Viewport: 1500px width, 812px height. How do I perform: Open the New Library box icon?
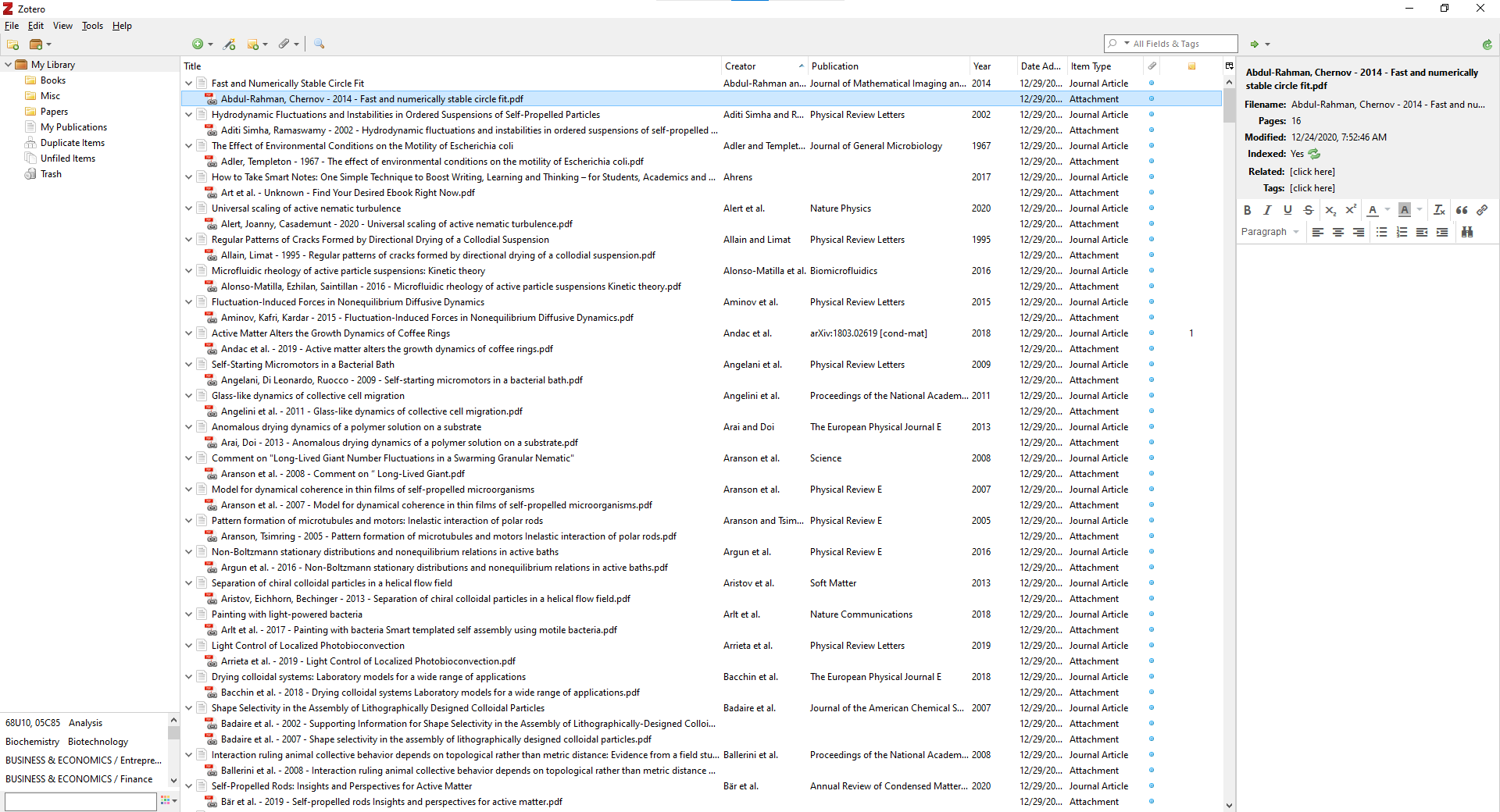tap(36, 45)
